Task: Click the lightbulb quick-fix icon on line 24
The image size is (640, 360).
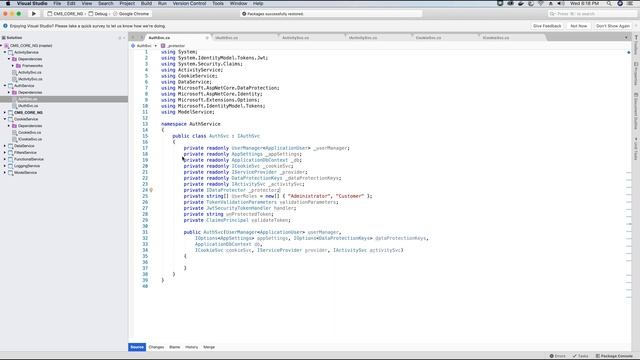Action: coord(151,190)
